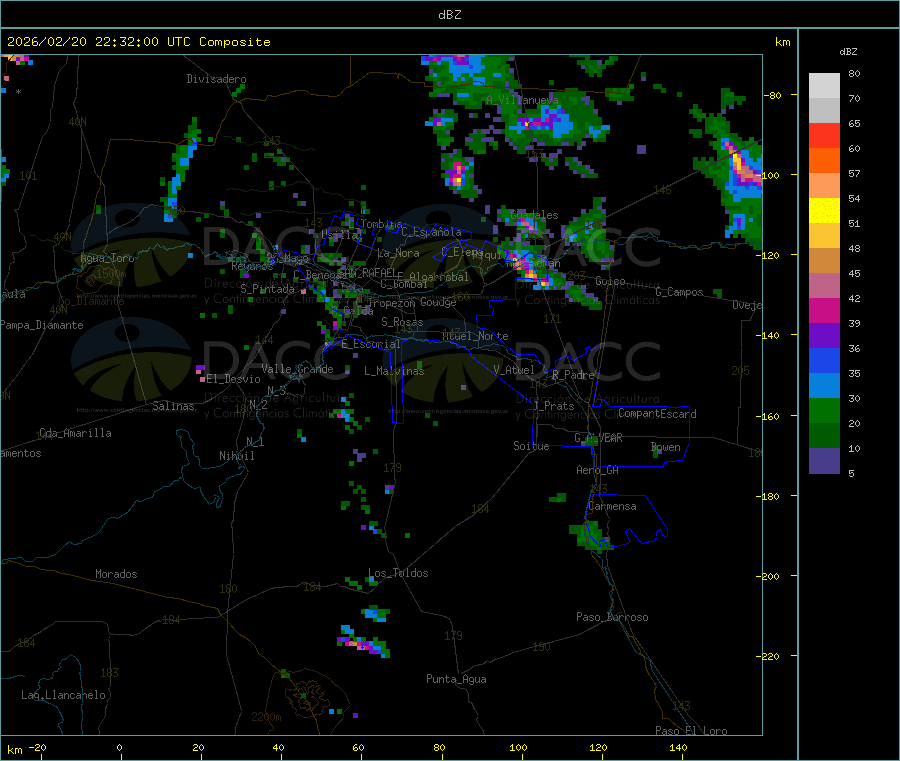Click the 'dBZ' heading above the color legend
This screenshot has width=900, height=761.
click(x=848, y=52)
